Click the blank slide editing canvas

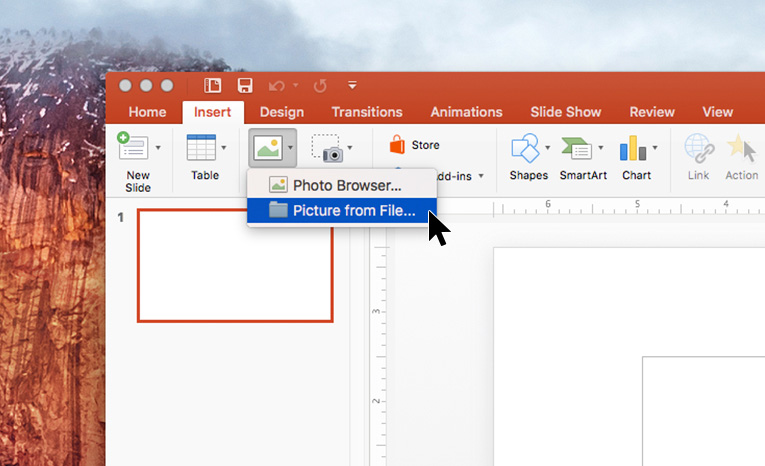point(629,357)
